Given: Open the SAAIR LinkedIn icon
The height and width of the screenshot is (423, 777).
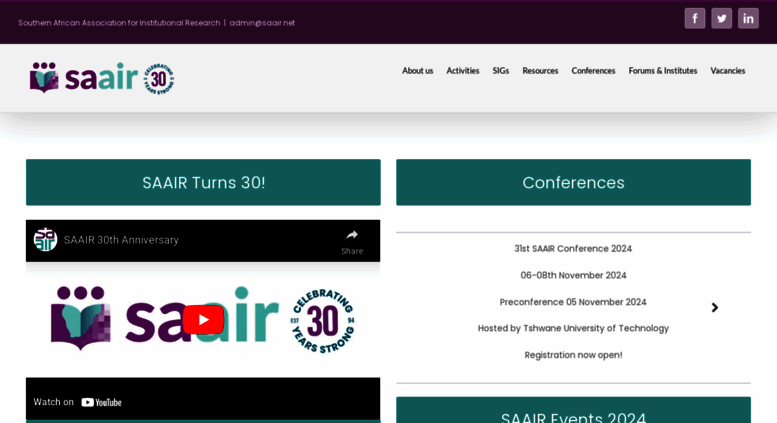Looking at the screenshot, I should tap(748, 19).
